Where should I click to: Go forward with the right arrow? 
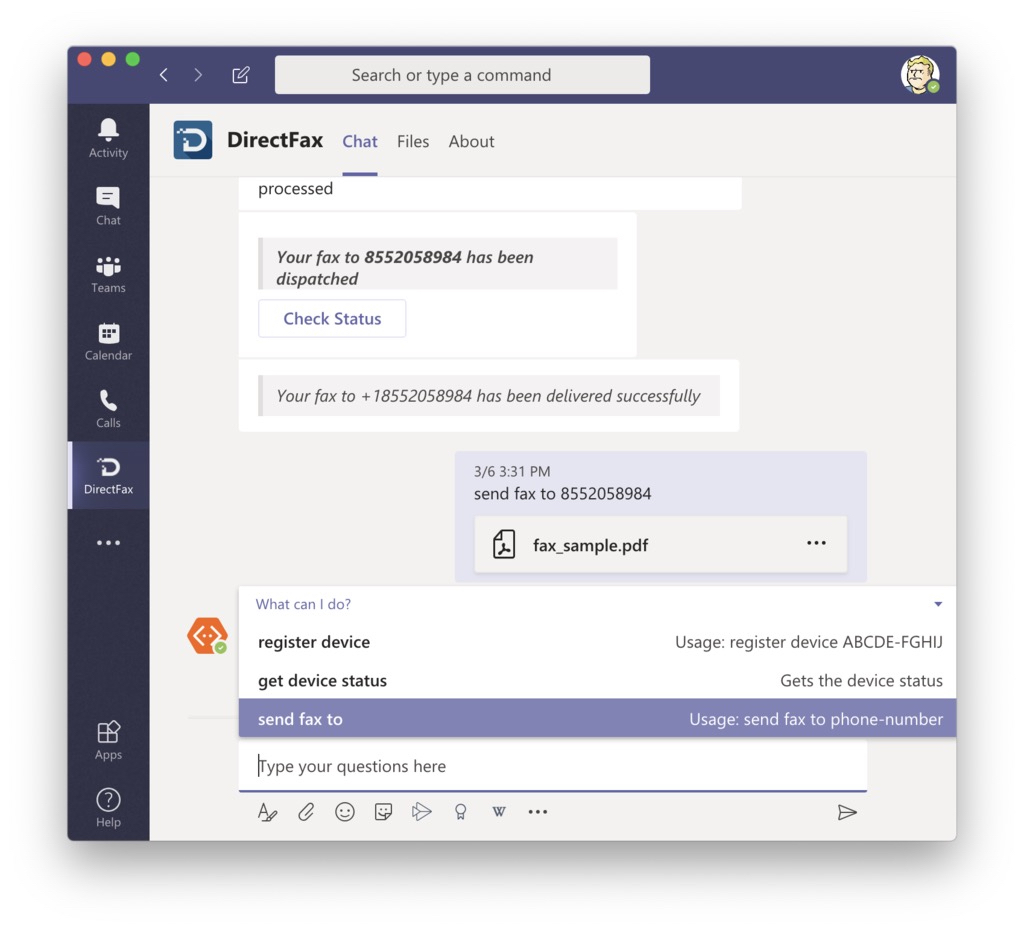(199, 75)
